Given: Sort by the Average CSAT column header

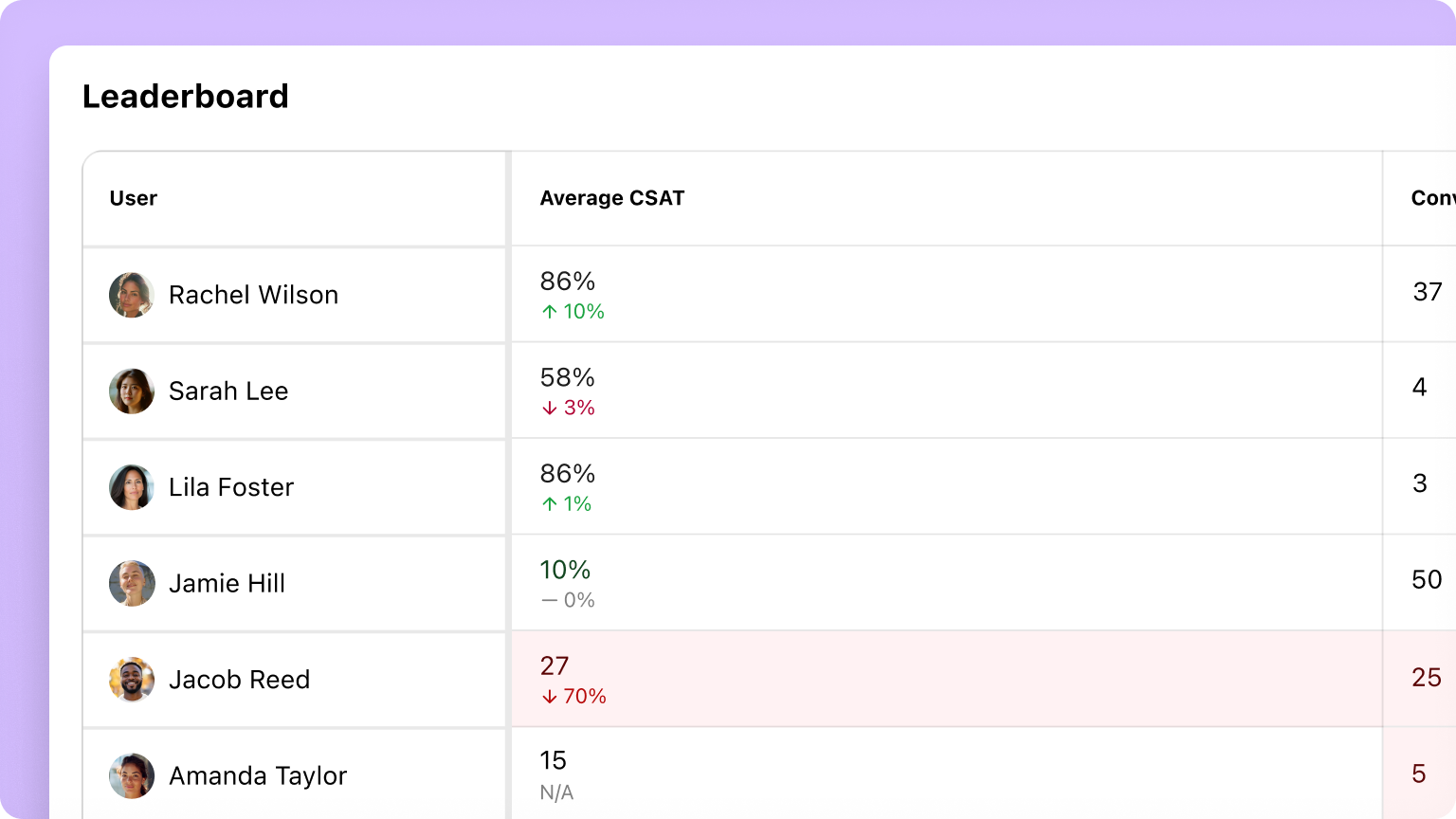Looking at the screenshot, I should coord(612,198).
